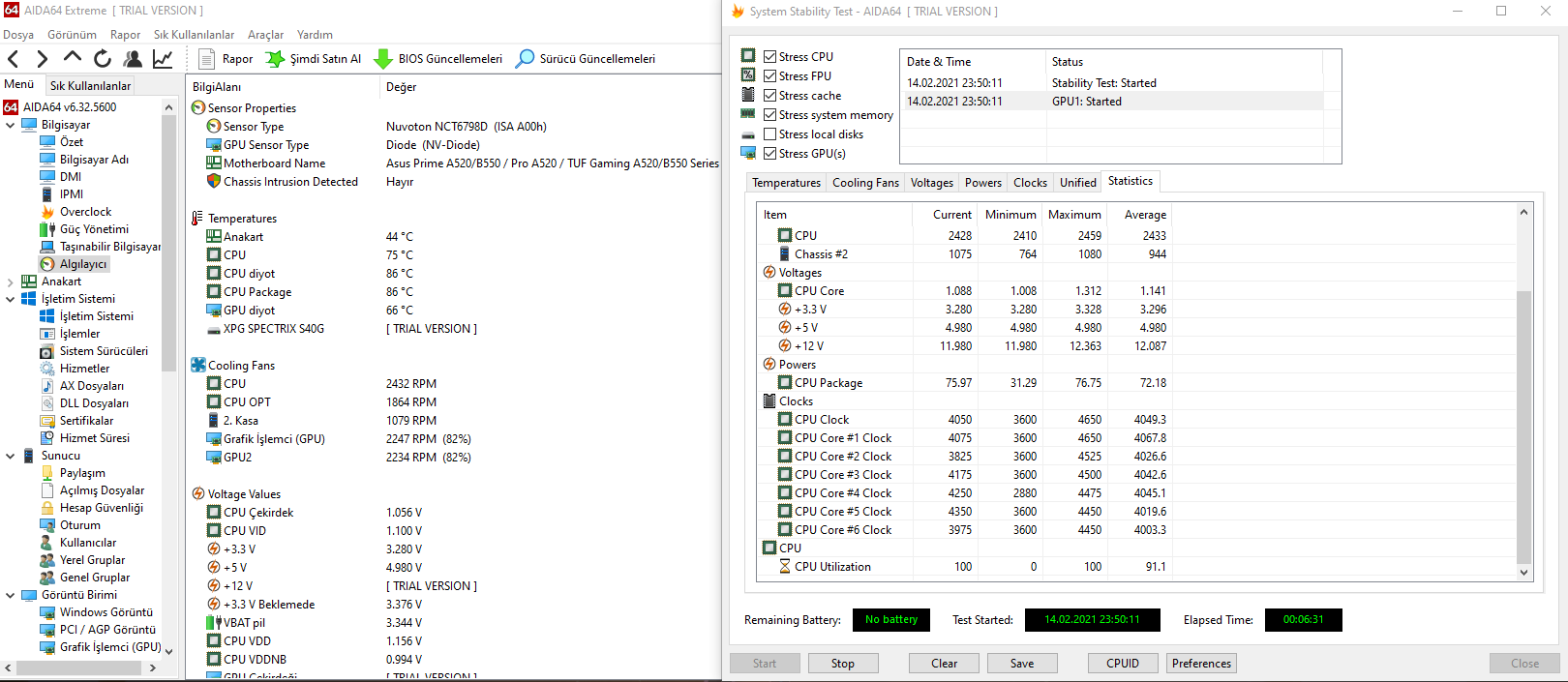Screen dimensions: 1568x682
Task: Click the Close button in Stability Test
Action: (1524, 663)
